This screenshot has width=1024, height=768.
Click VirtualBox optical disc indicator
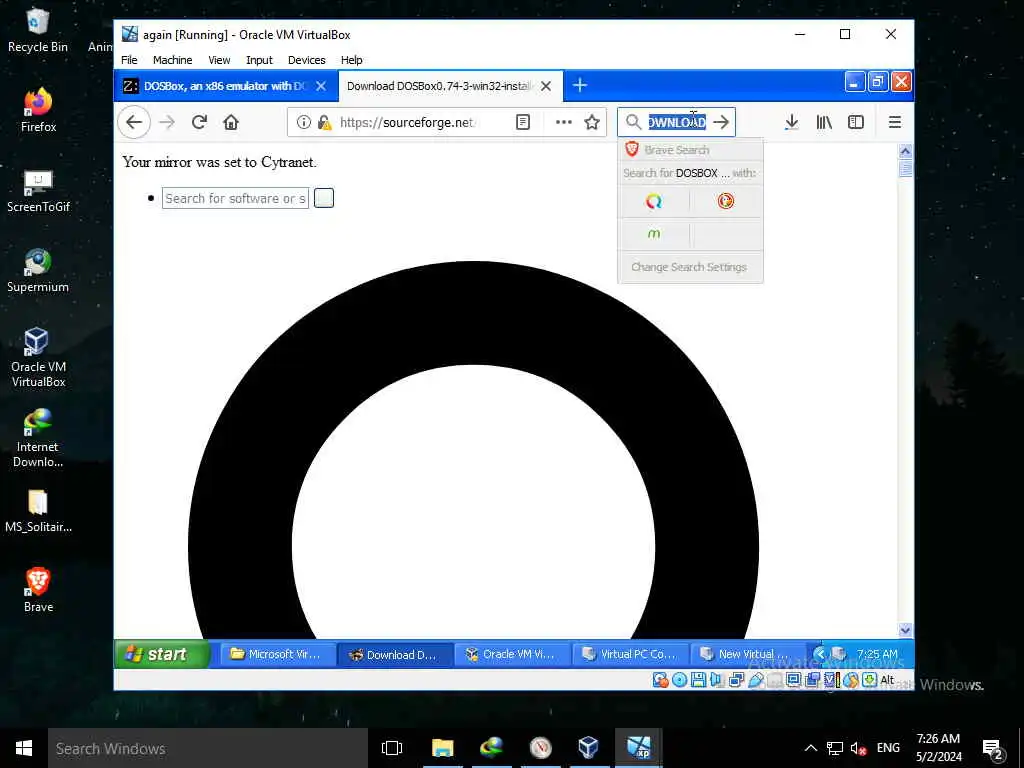pyautogui.click(x=680, y=680)
